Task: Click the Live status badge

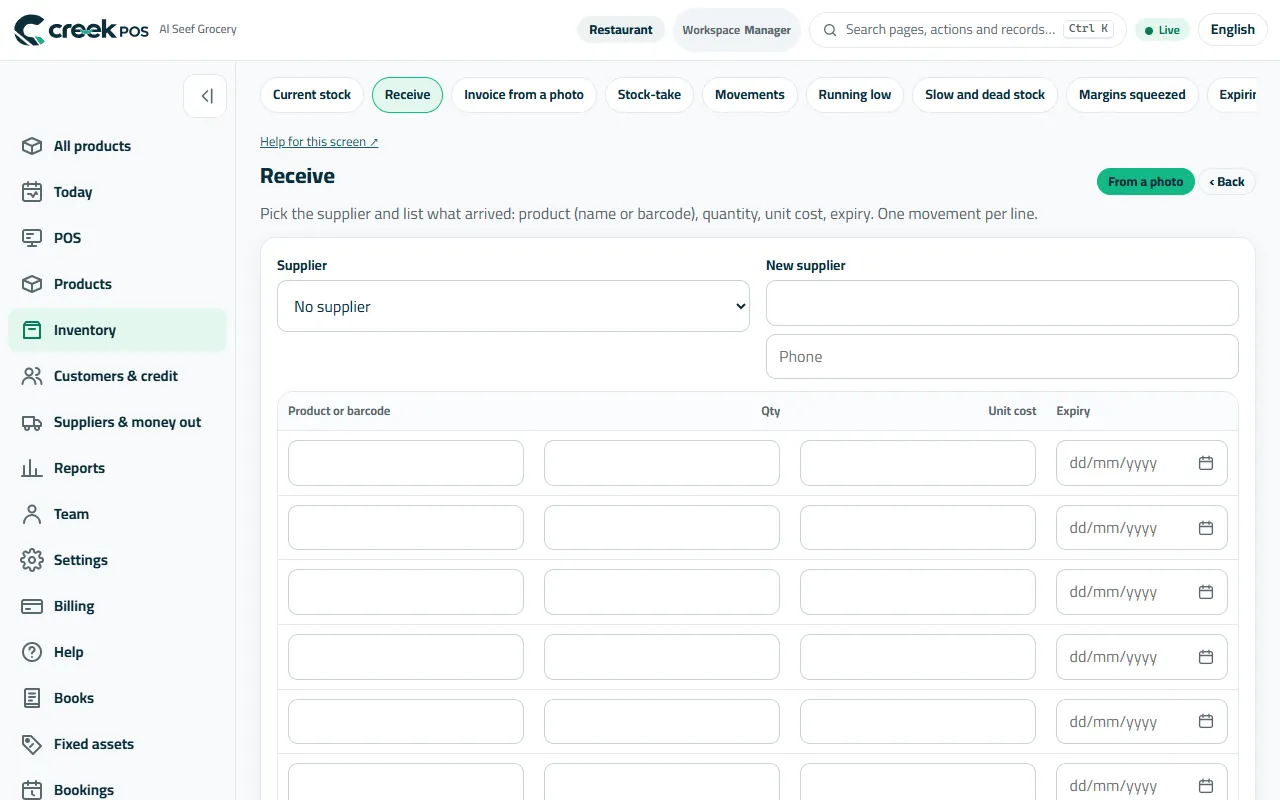Action: (x=1162, y=30)
